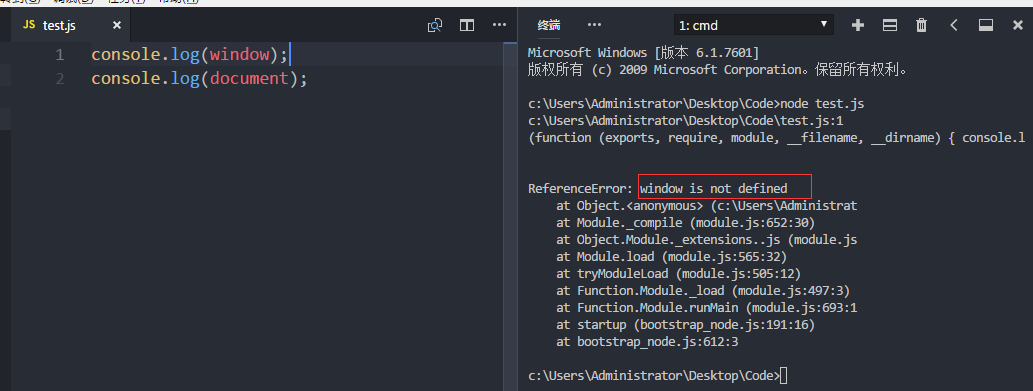Click the 版权所有 copyright line in terminal

pos(717,69)
